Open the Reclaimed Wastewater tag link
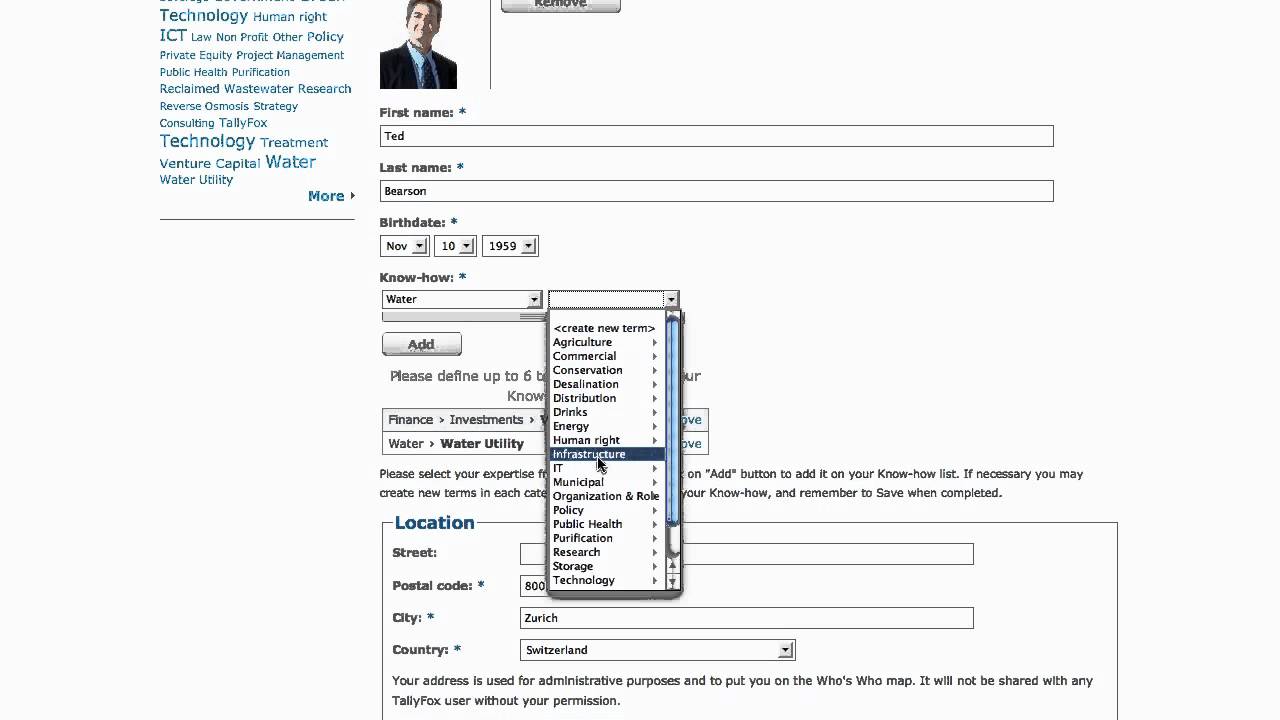Screen dimensions: 1280x720 (x=227, y=89)
